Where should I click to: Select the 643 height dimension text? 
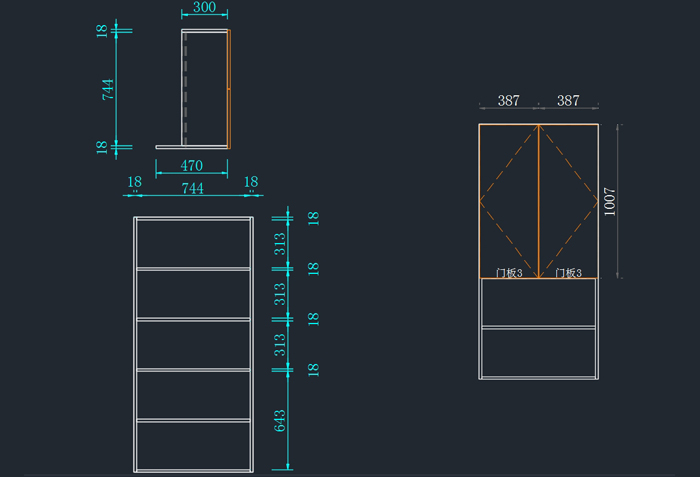pos(280,420)
